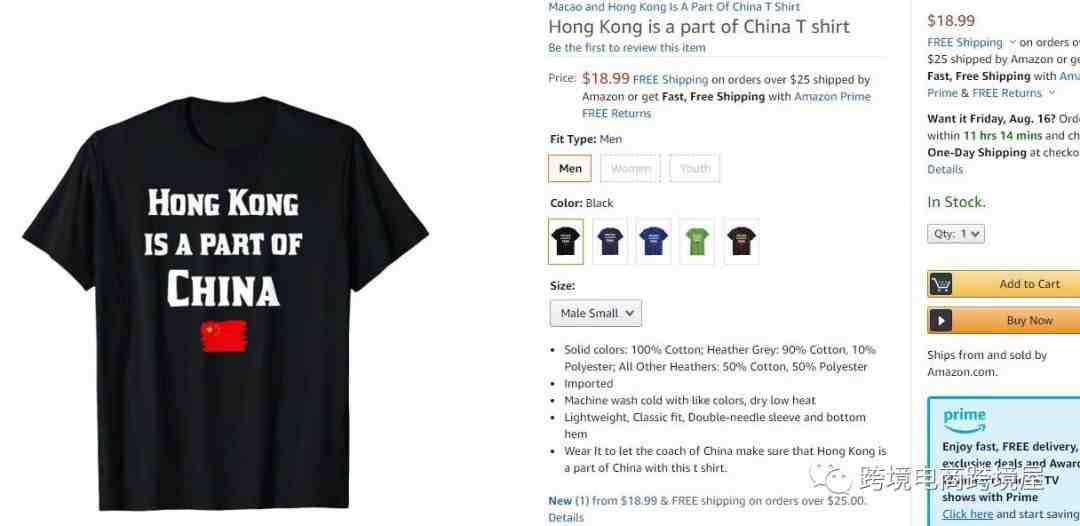Select the navy shirt color swatch
Image resolution: width=1080 pixels, height=526 pixels.
(610, 241)
